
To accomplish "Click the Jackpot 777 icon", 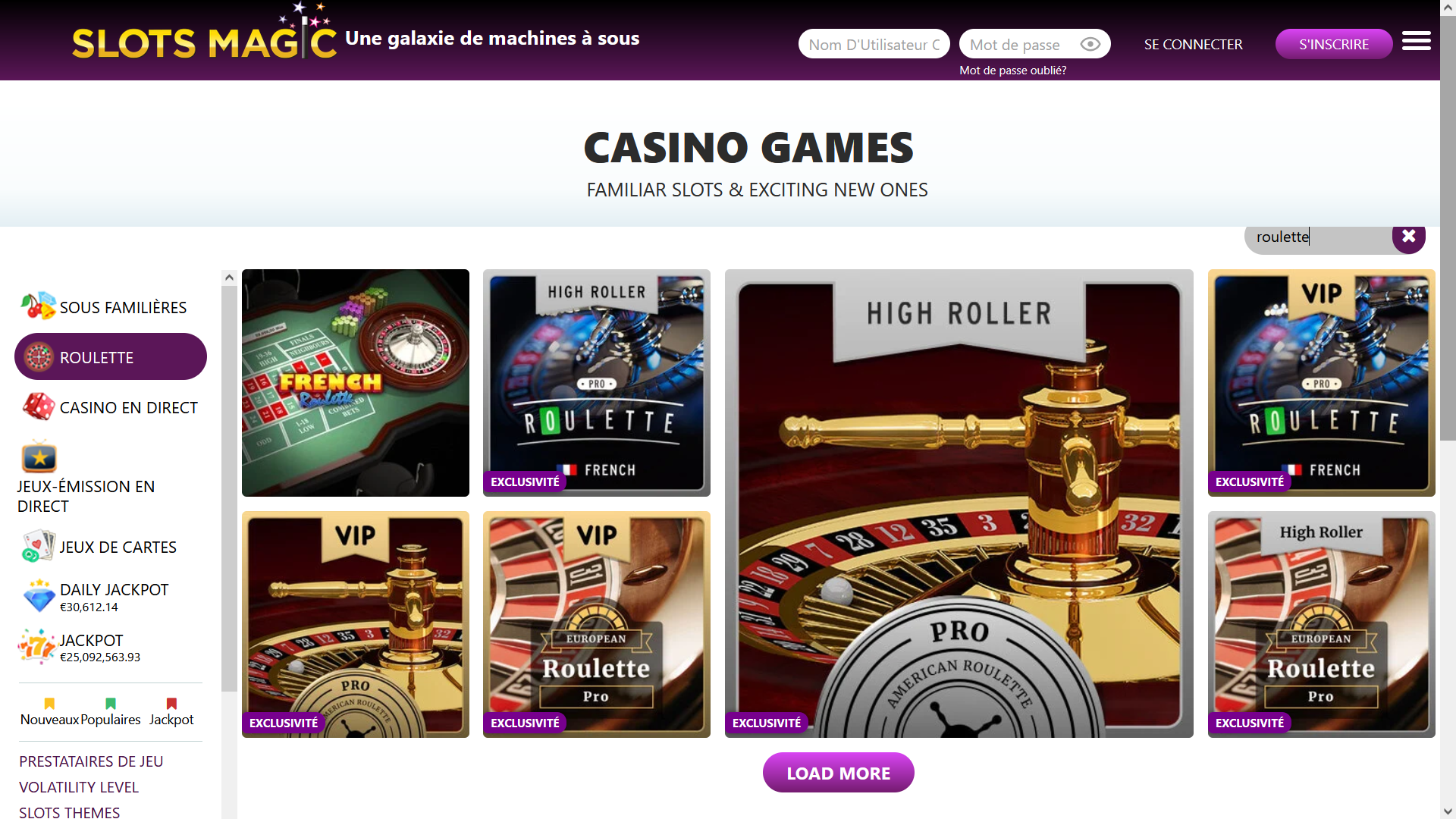I will (36, 647).
